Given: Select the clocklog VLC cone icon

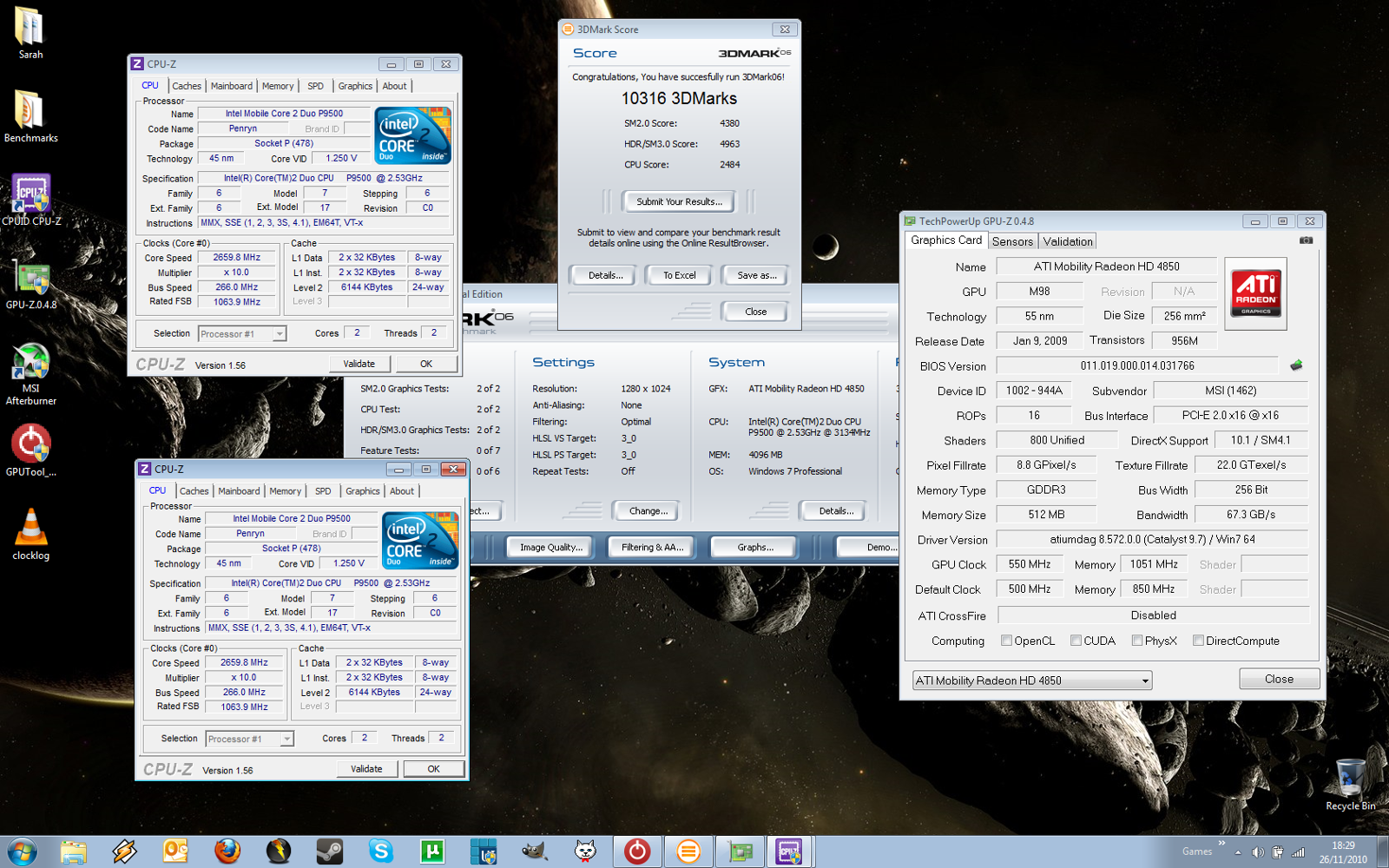Looking at the screenshot, I should (30, 535).
